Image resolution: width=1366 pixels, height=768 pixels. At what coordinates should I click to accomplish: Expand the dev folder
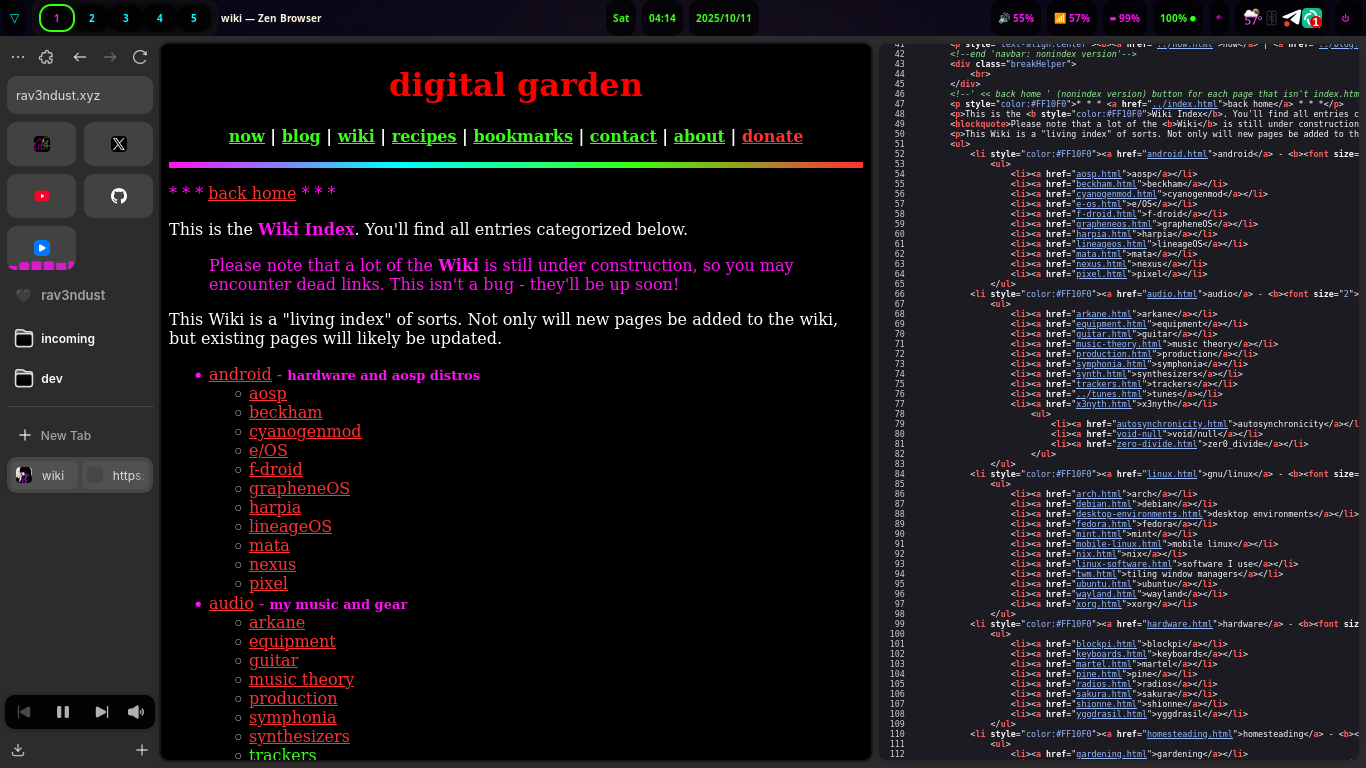[51, 379]
